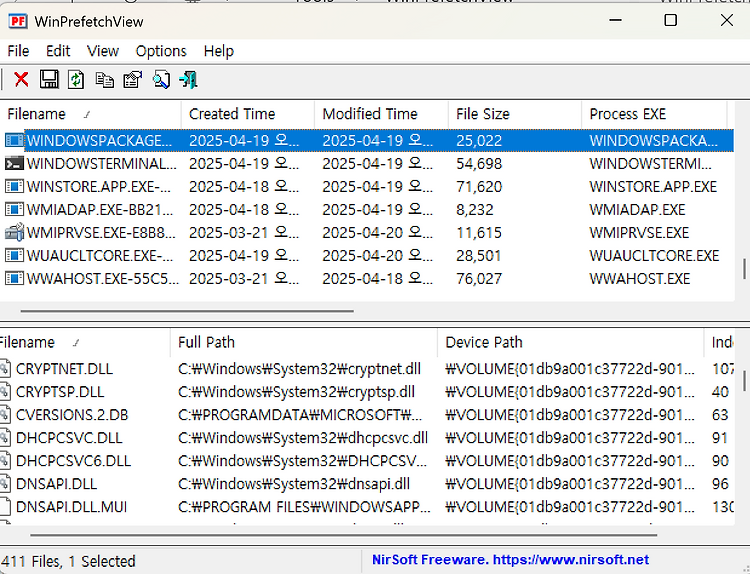Select the WINDOWSTERMINAL prefetch row
Viewport: 750px width, 574px height.
tap(368, 164)
